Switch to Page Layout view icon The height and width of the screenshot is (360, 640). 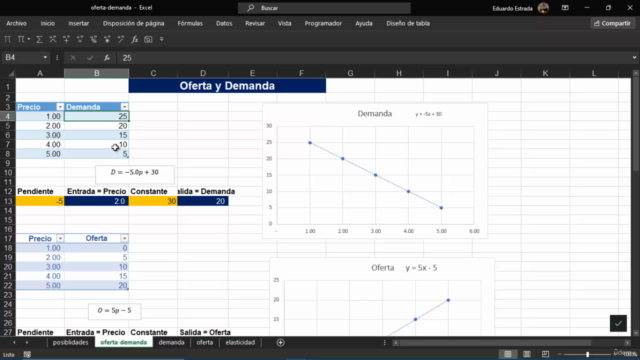click(527, 354)
